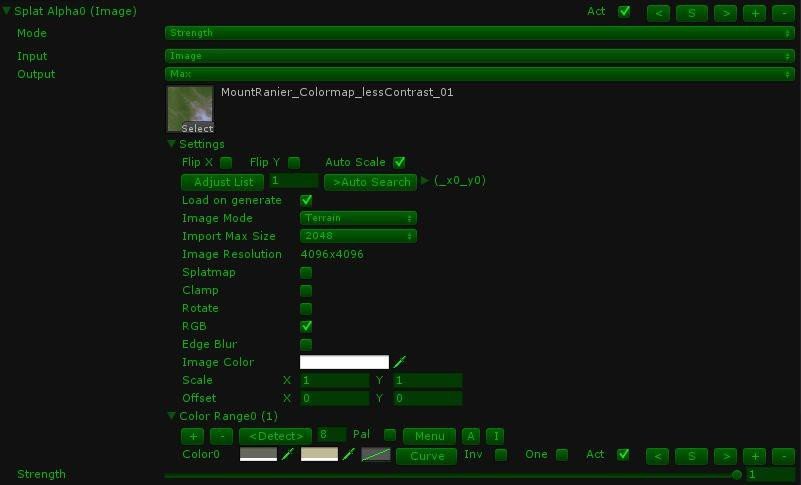
Task: Enable the Clamp checkbox
Action: pos(306,290)
